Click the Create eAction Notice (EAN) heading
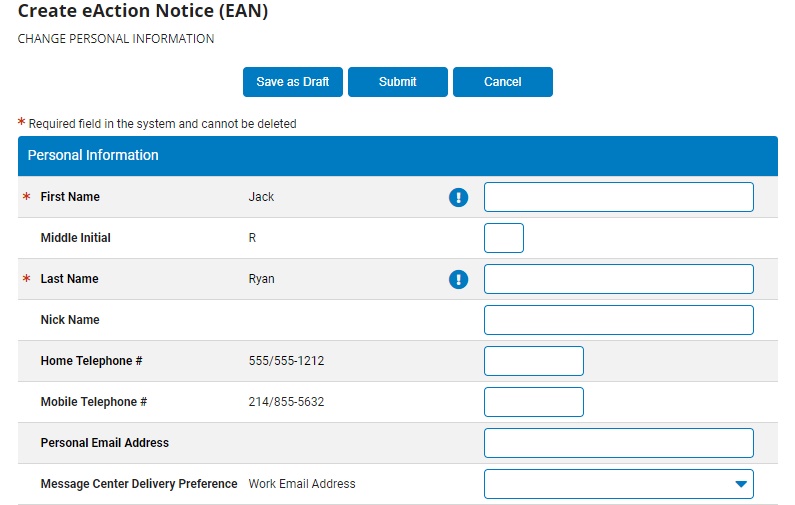This screenshot has height=505, width=795. click(x=143, y=12)
